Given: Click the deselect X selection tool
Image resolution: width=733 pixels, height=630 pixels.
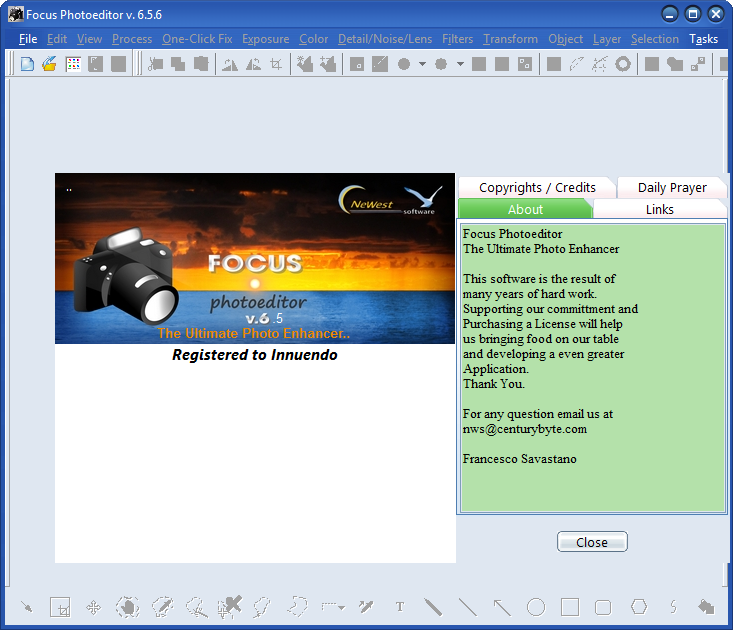Looking at the screenshot, I should coord(230,606).
